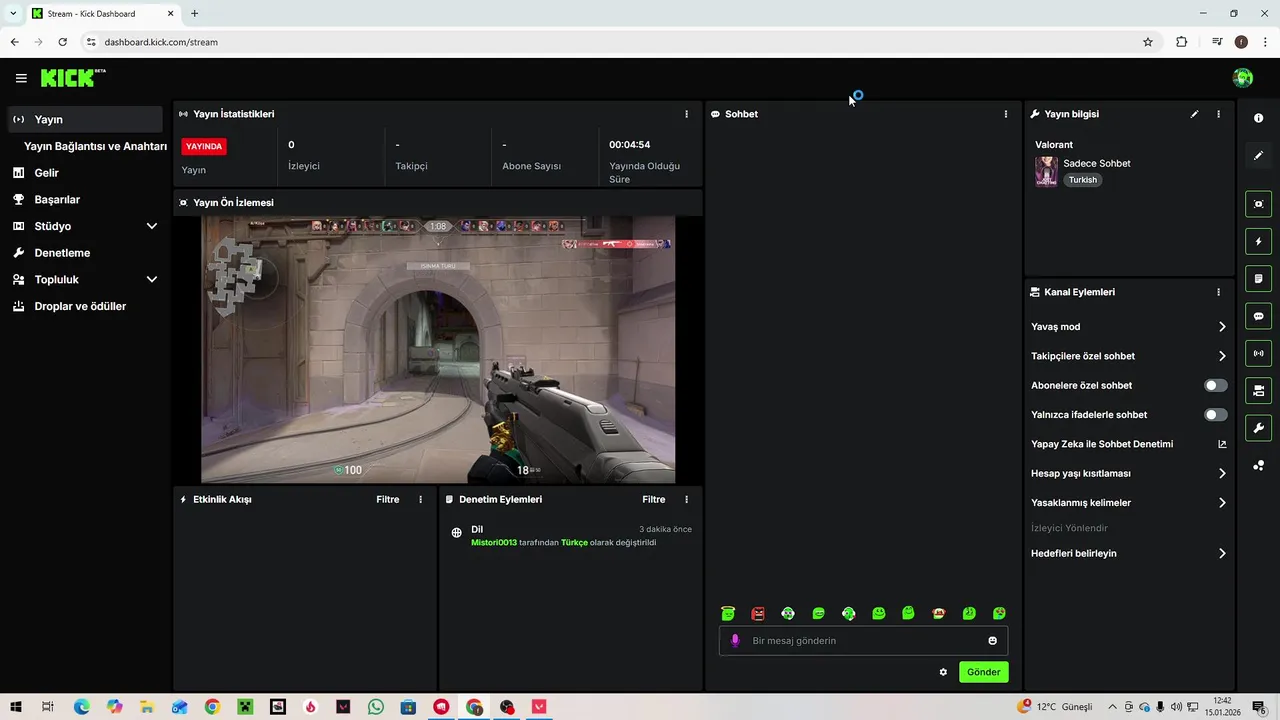1280x720 pixels.
Task: Open the Denetim Eylemleri Filtre dropdown
Action: click(654, 499)
